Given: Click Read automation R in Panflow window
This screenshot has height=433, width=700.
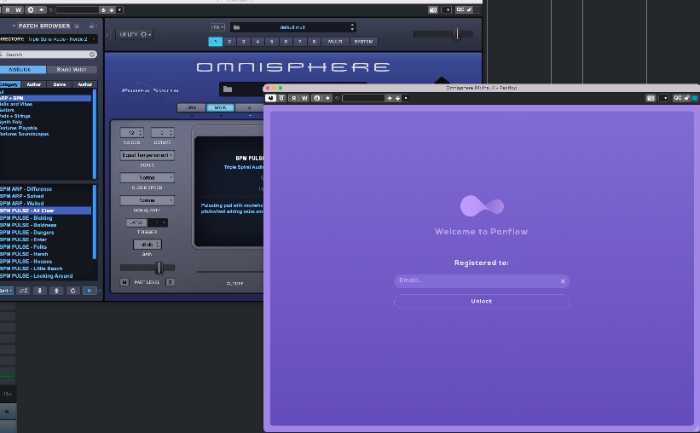Looking at the screenshot, I should [x=294, y=98].
